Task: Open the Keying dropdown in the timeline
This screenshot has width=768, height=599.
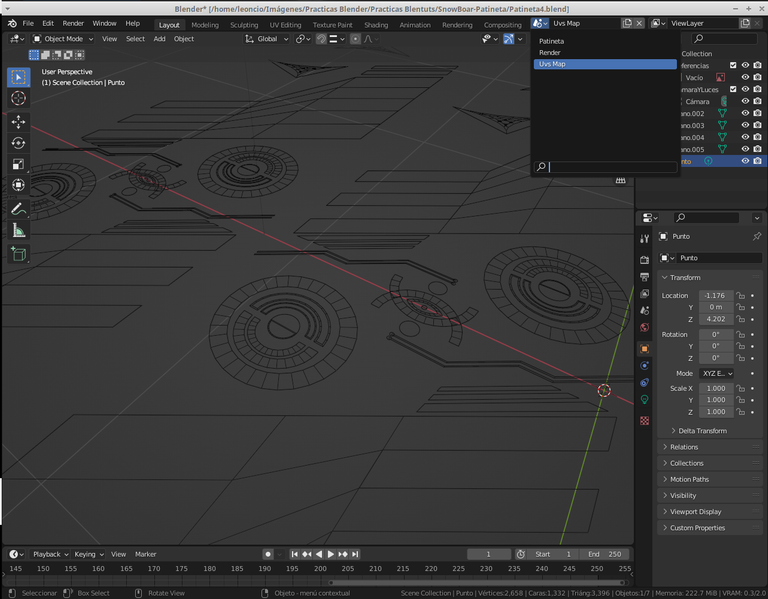Action: pos(89,554)
